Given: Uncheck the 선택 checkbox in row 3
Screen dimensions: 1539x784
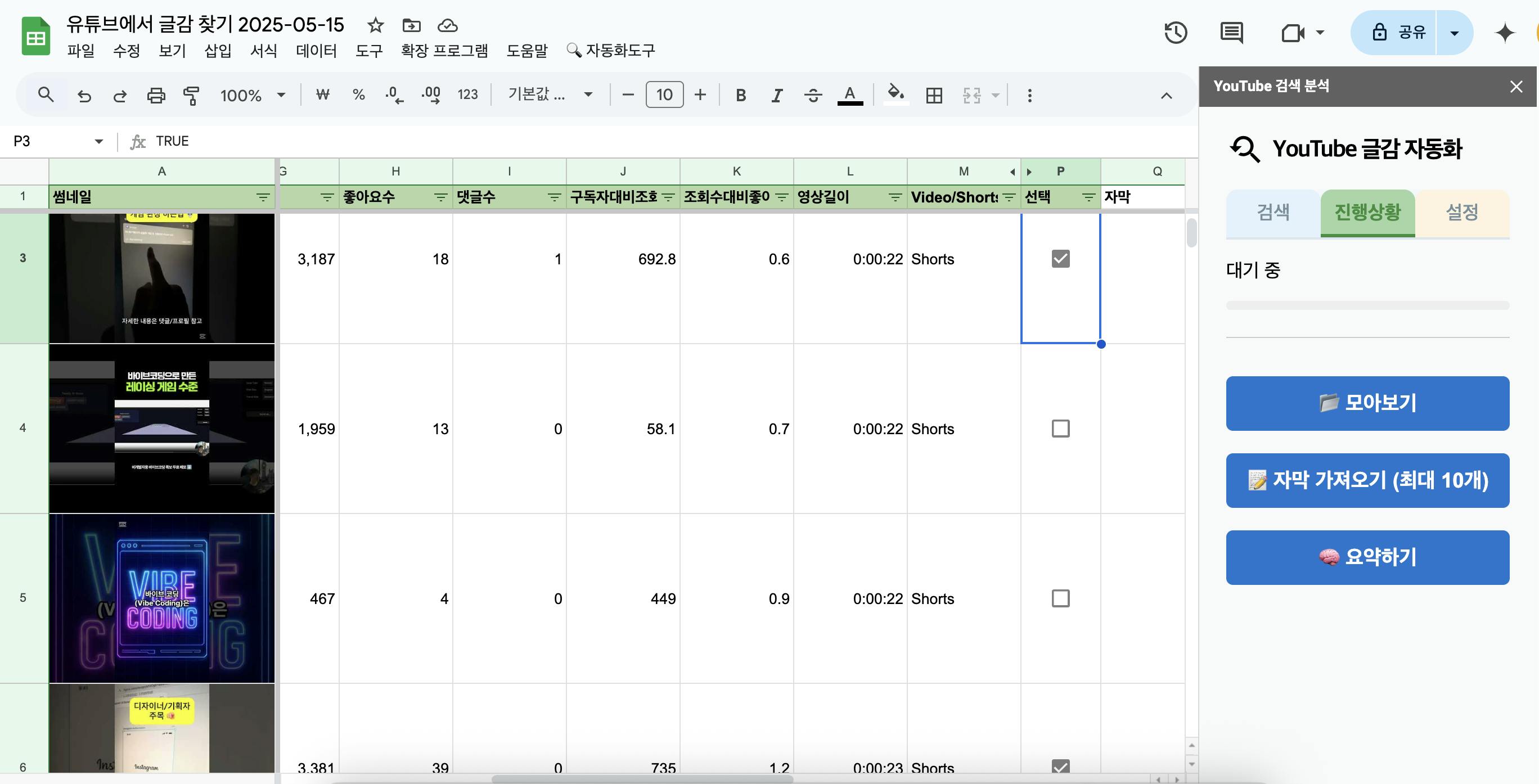Looking at the screenshot, I should click(x=1060, y=259).
